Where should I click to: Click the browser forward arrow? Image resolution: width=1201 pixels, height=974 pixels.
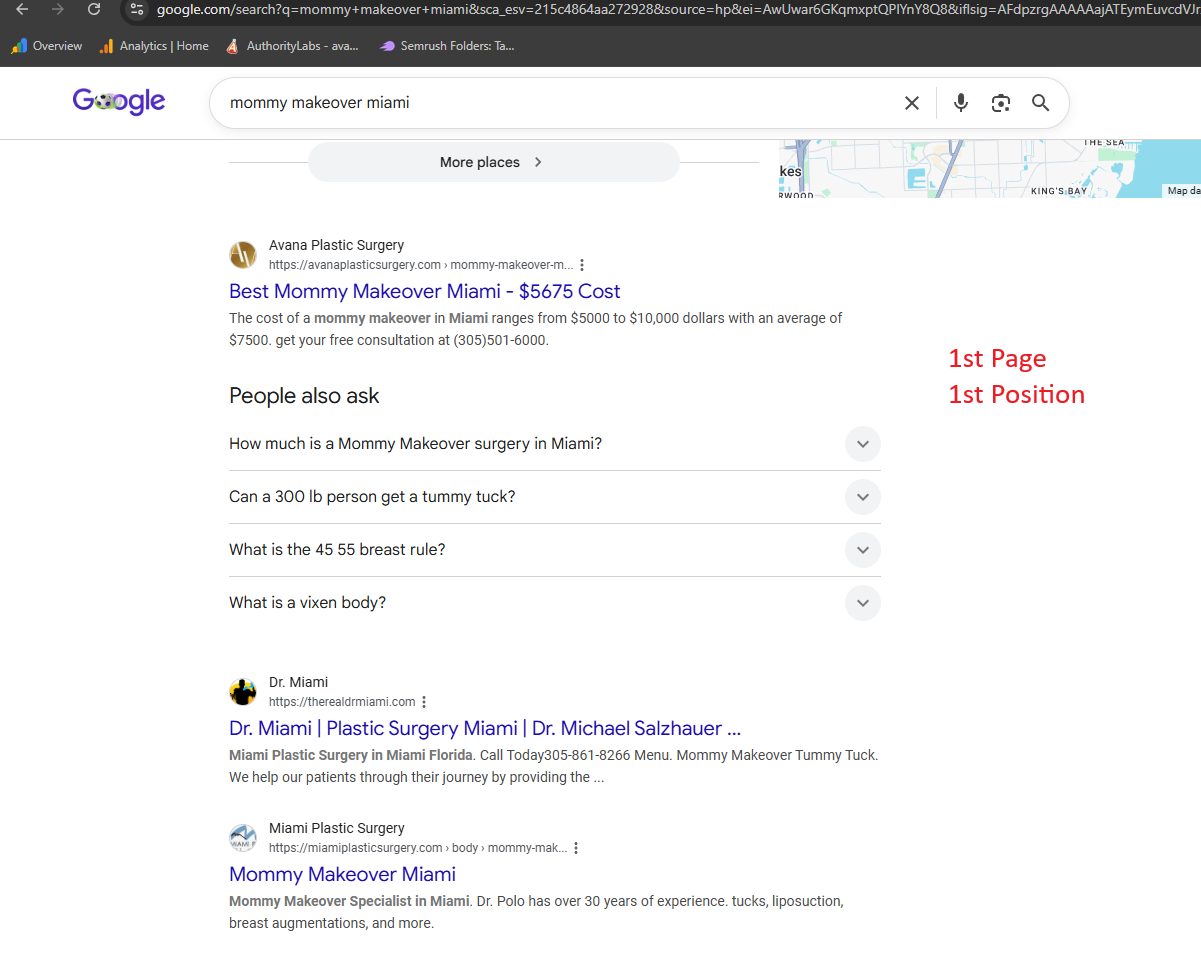click(x=57, y=9)
